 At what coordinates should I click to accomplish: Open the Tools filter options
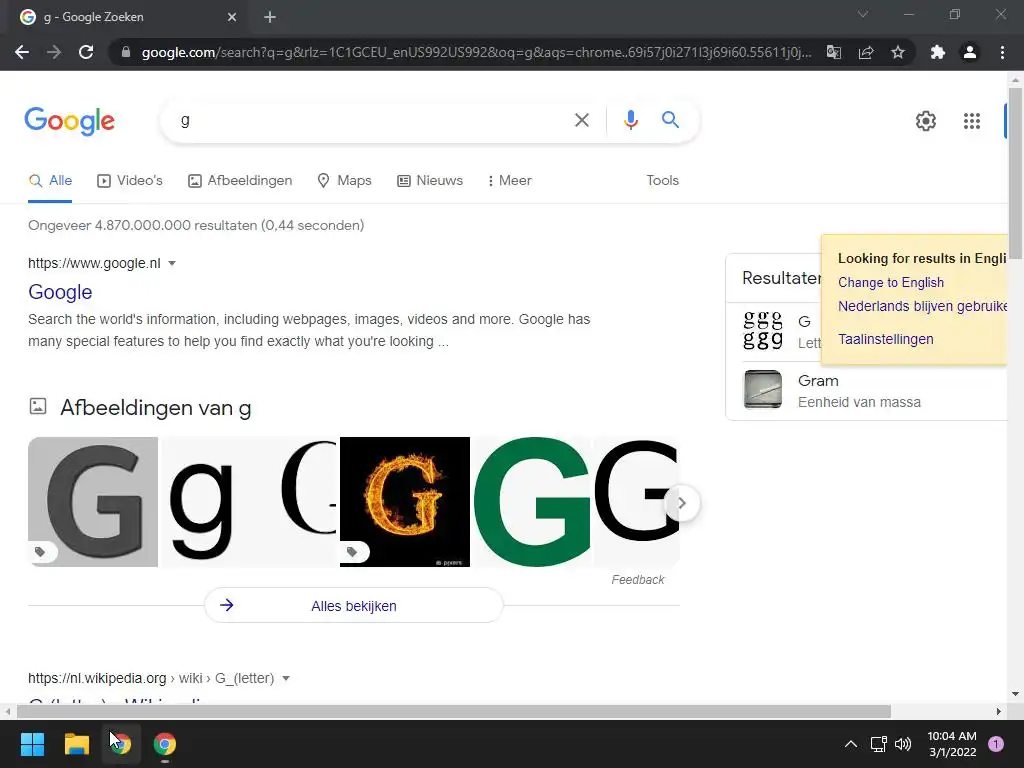pos(662,180)
